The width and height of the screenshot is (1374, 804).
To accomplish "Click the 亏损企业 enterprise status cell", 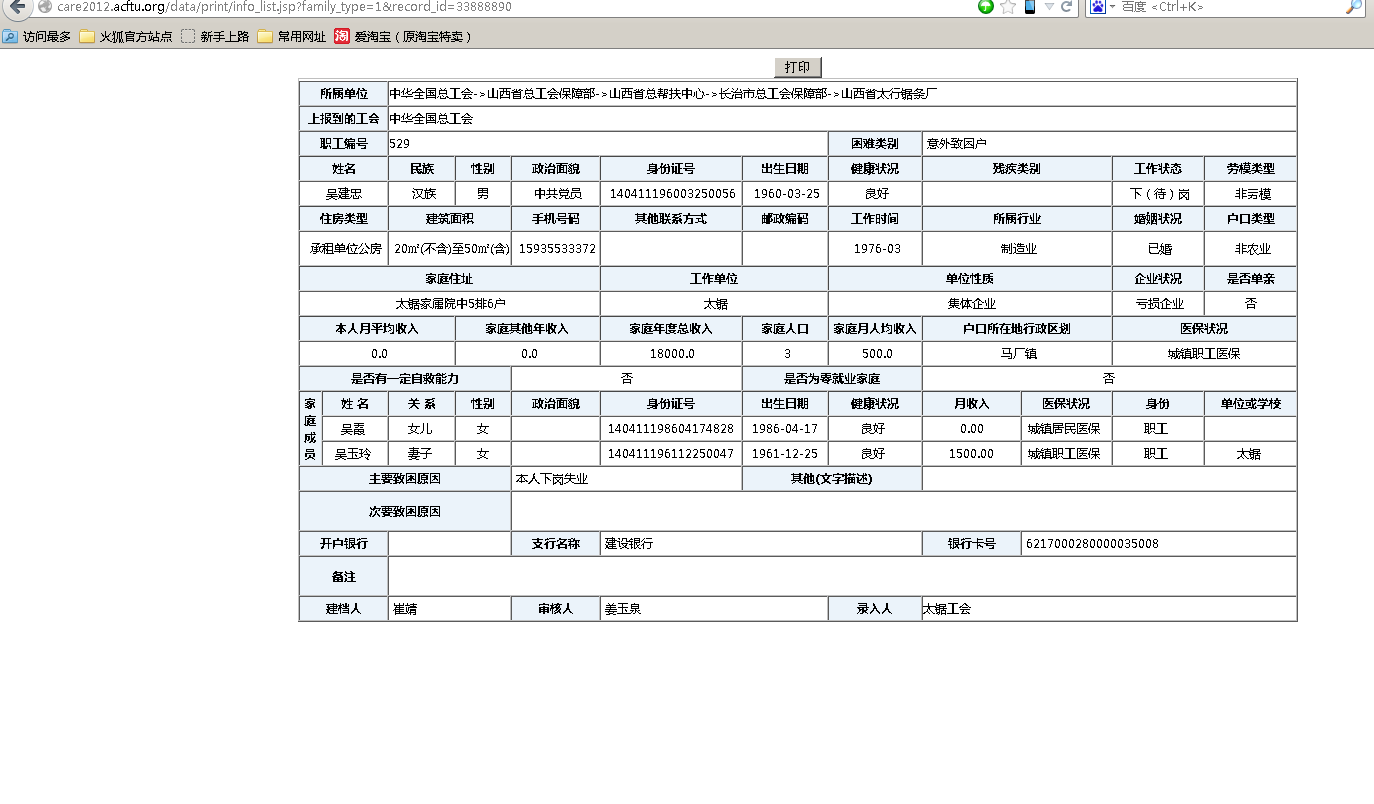I will point(1158,304).
